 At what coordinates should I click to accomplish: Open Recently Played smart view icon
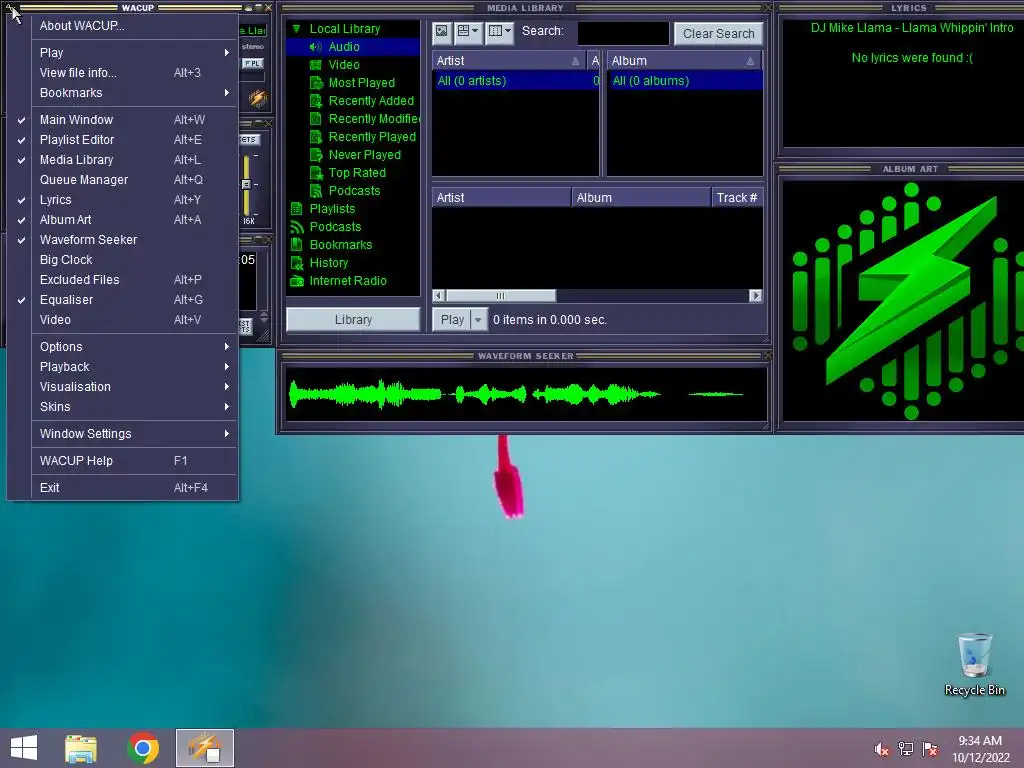coord(316,136)
